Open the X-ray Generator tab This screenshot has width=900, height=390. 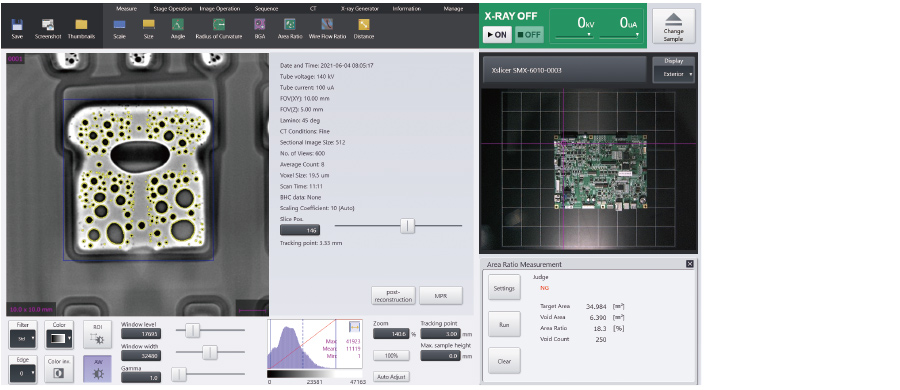coord(360,9)
